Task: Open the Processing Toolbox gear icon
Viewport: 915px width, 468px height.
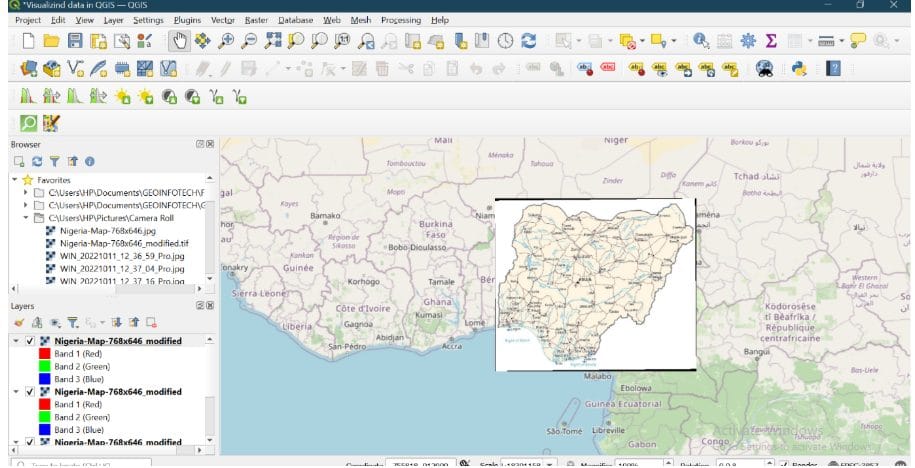Action: [747, 41]
